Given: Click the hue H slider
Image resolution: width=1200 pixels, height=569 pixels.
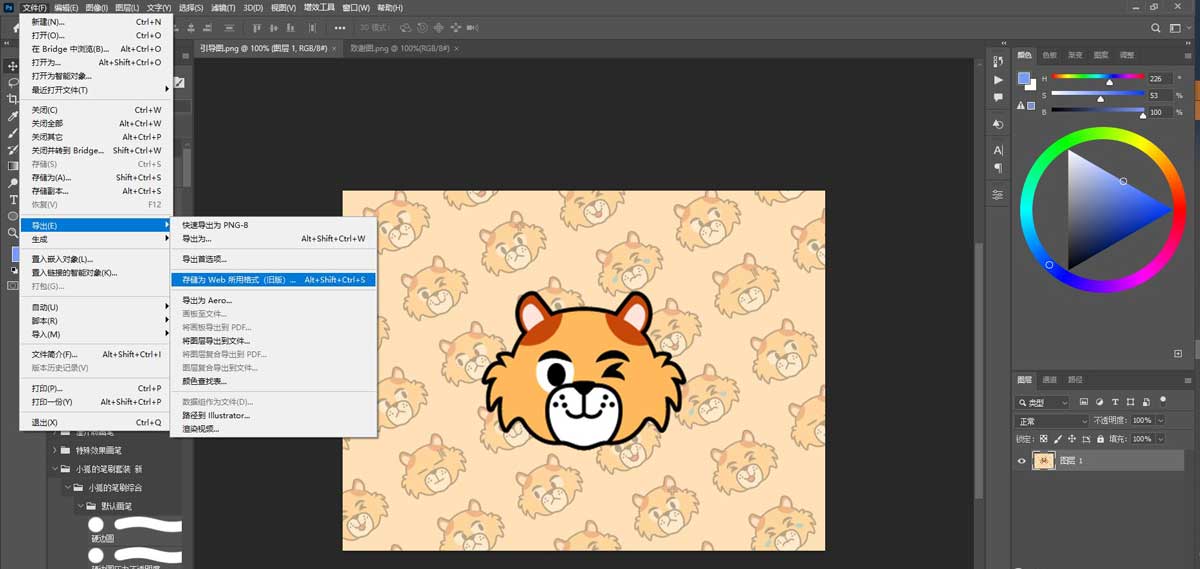Looking at the screenshot, I should 1098,78.
